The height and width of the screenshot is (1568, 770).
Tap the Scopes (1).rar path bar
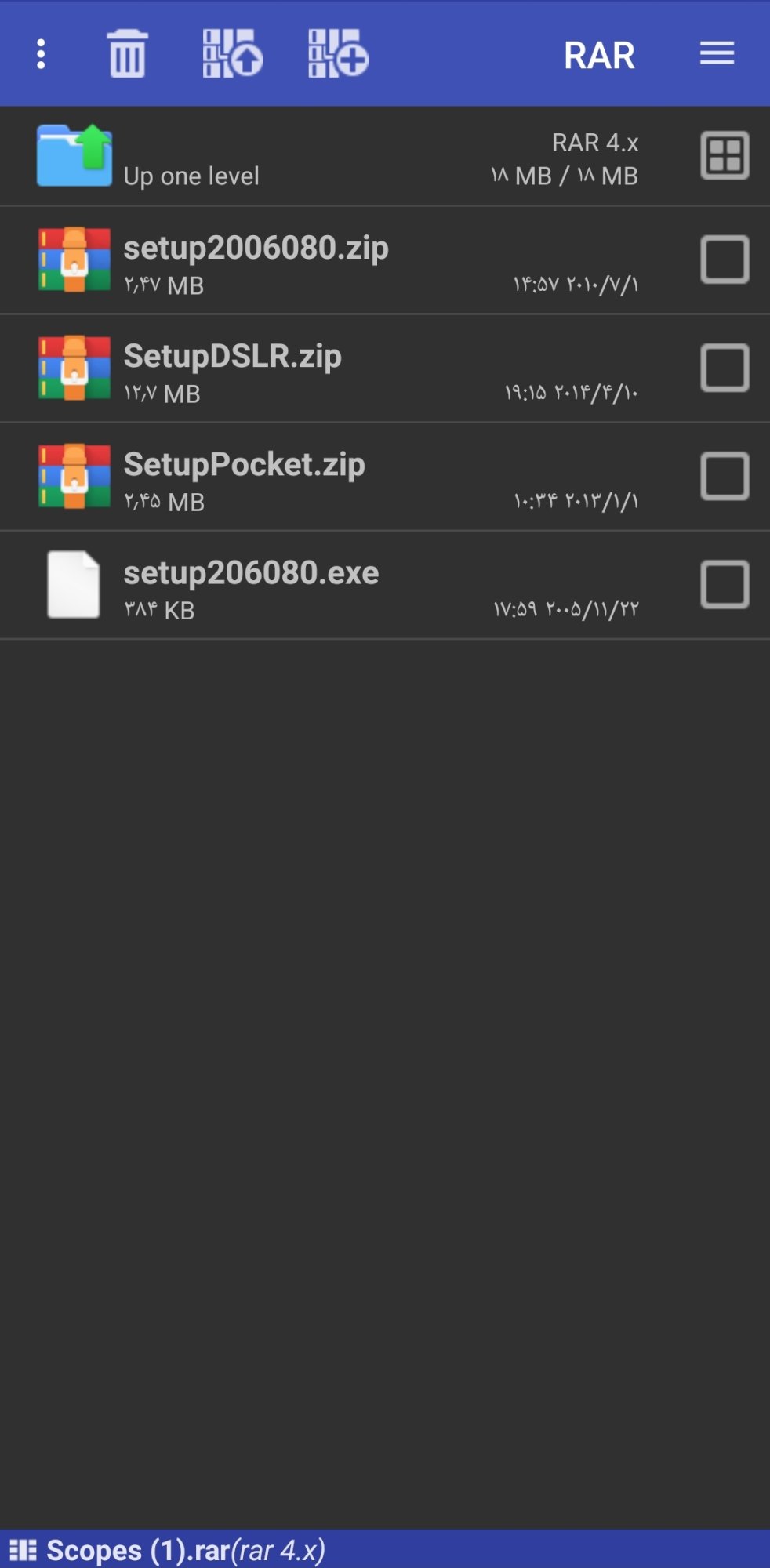(x=385, y=1549)
